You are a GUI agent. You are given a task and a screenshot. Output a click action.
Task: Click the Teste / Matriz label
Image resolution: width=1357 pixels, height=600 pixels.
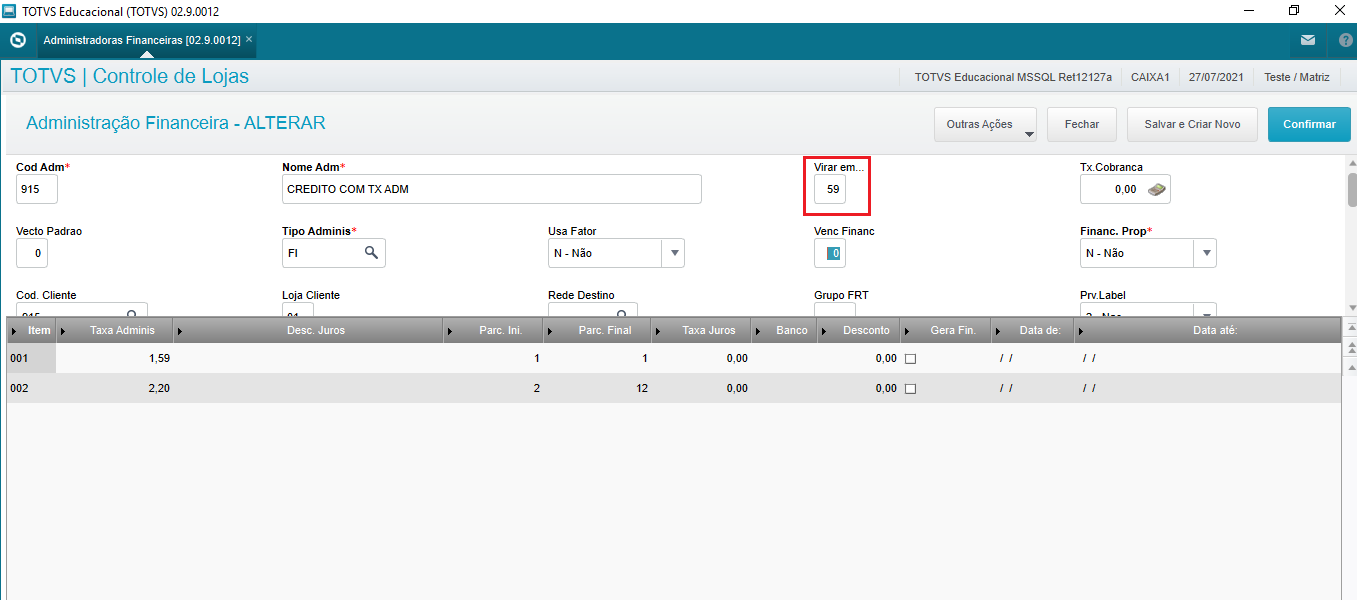click(1297, 77)
